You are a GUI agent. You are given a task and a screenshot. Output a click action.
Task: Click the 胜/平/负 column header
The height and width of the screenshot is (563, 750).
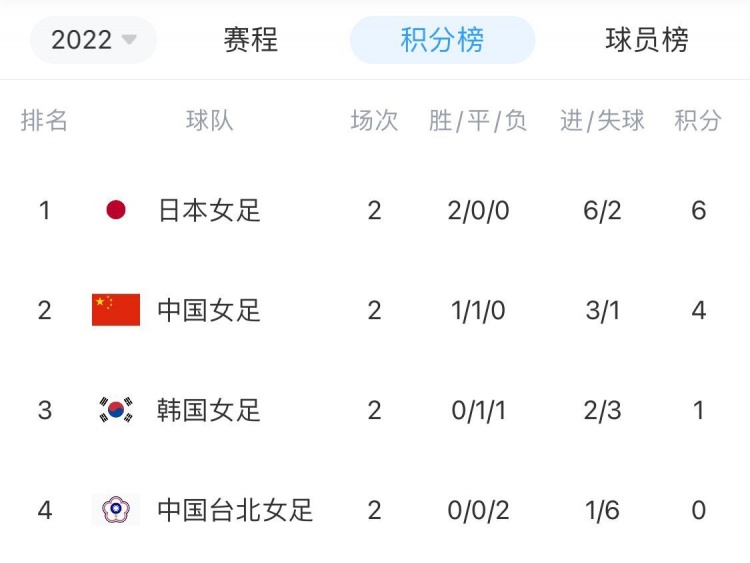pos(478,120)
